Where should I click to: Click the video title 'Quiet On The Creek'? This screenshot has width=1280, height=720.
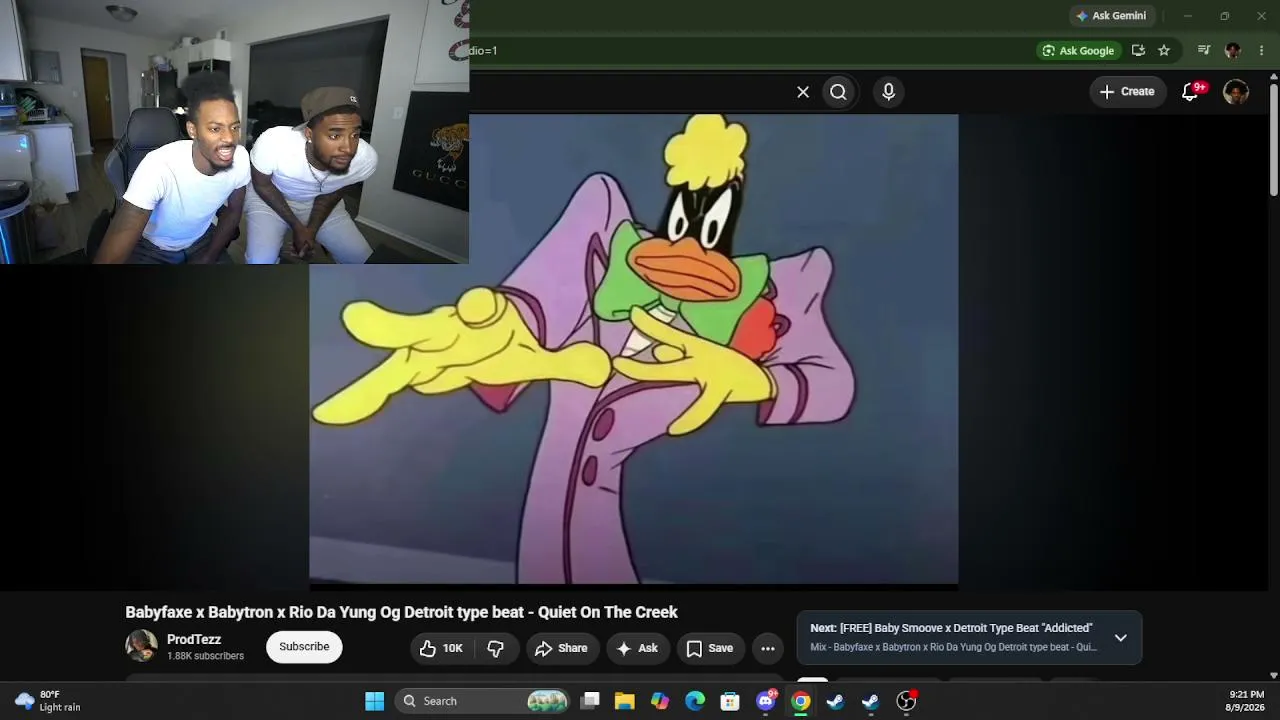pos(401,612)
